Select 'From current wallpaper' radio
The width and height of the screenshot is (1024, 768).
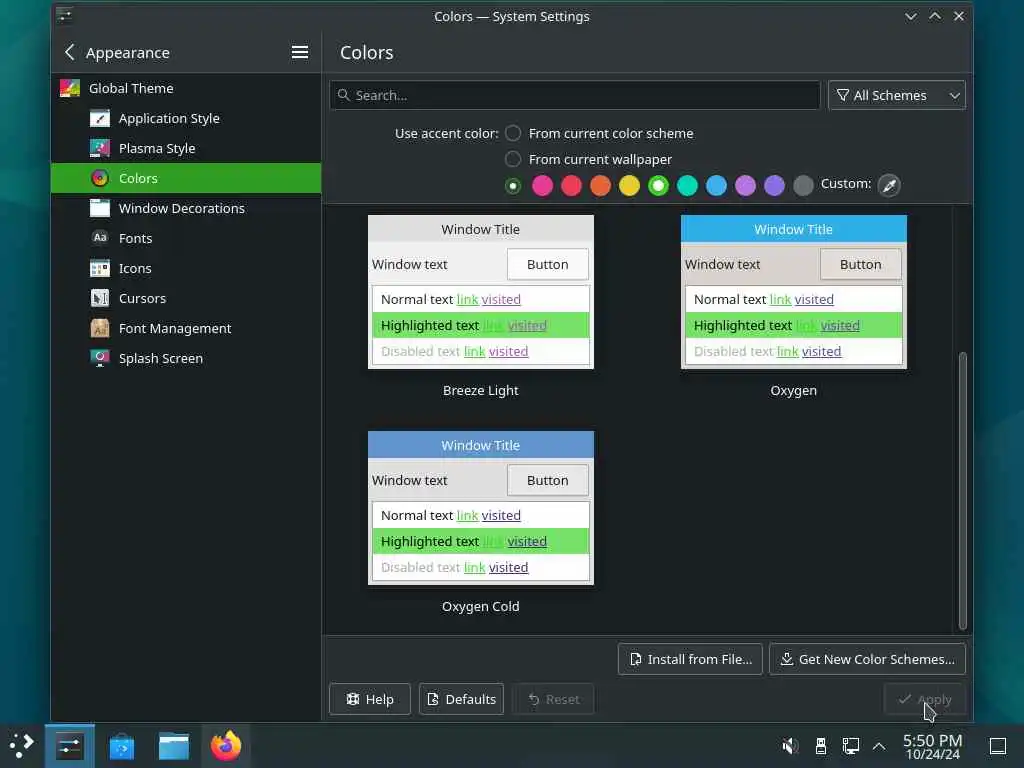(x=513, y=159)
